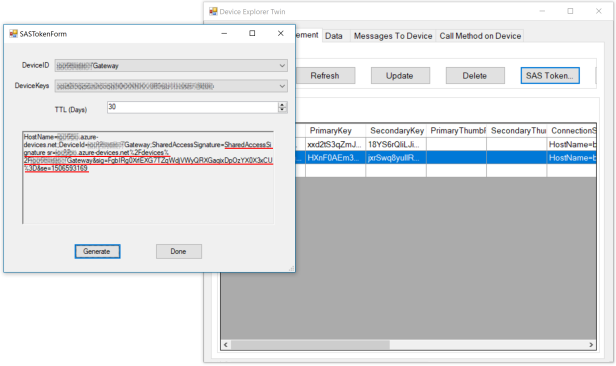The height and width of the screenshot is (366, 616).
Task: Click the SecondaryKey column header
Action: pyautogui.click(x=396, y=130)
